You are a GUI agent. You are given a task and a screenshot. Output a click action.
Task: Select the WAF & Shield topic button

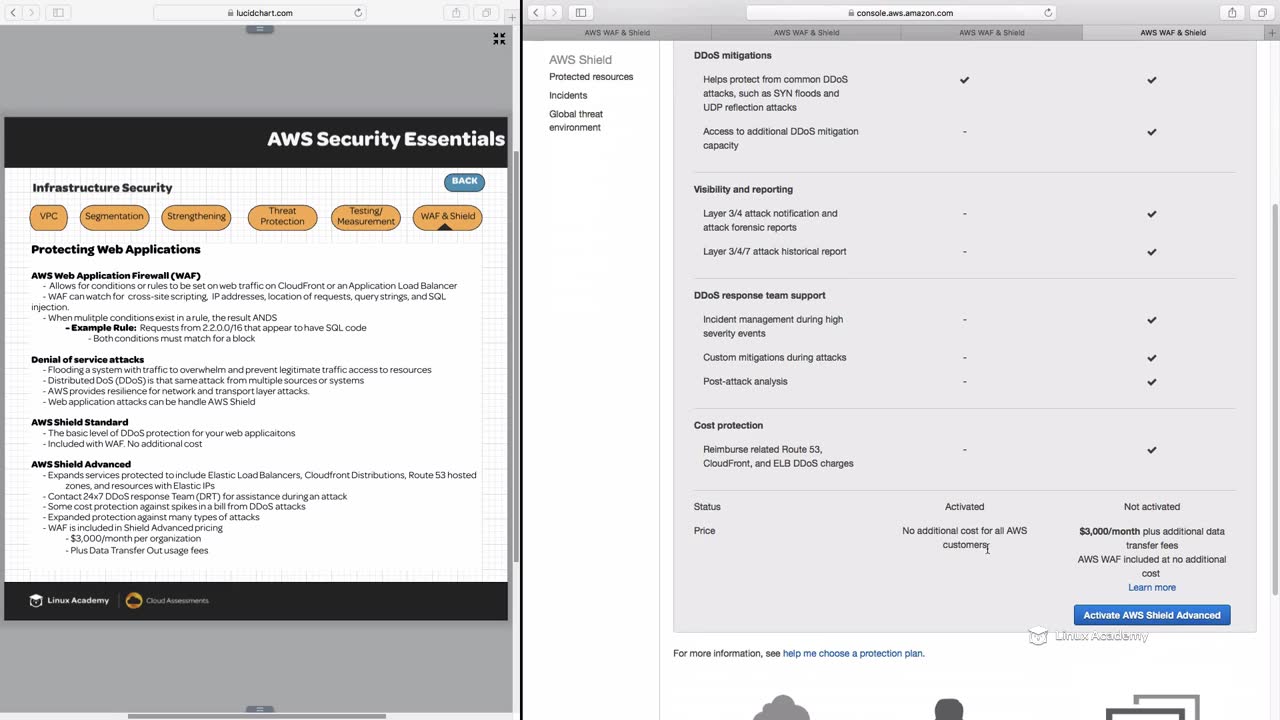pyautogui.click(x=447, y=217)
